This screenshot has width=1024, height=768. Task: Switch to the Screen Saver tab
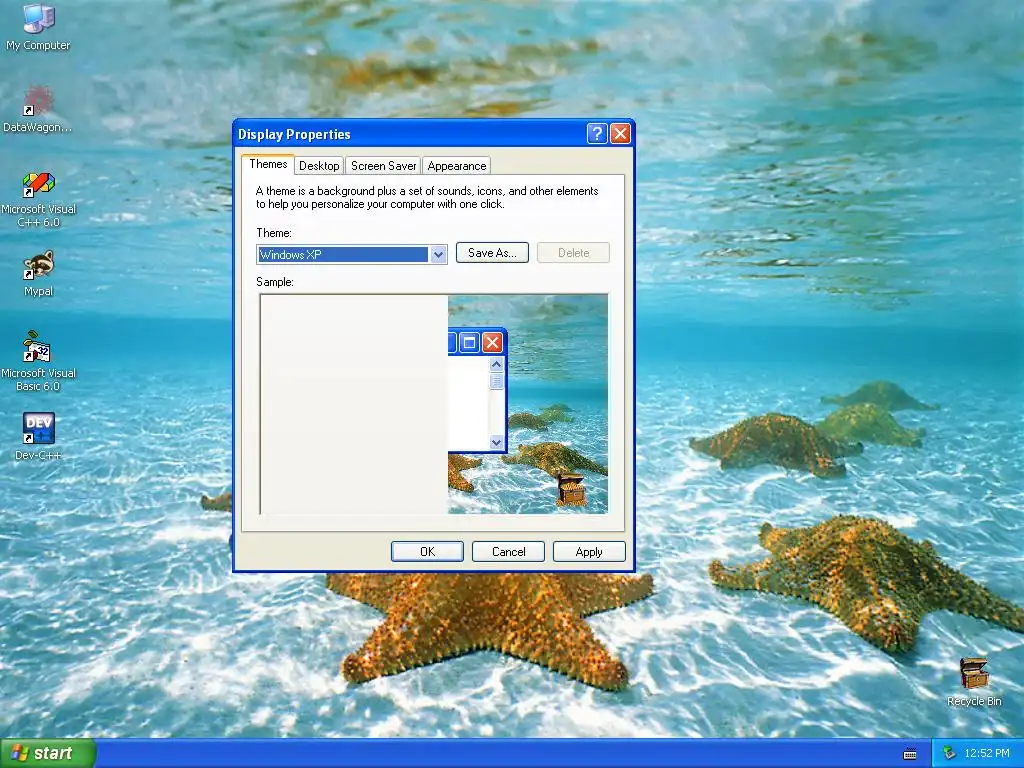tap(383, 166)
